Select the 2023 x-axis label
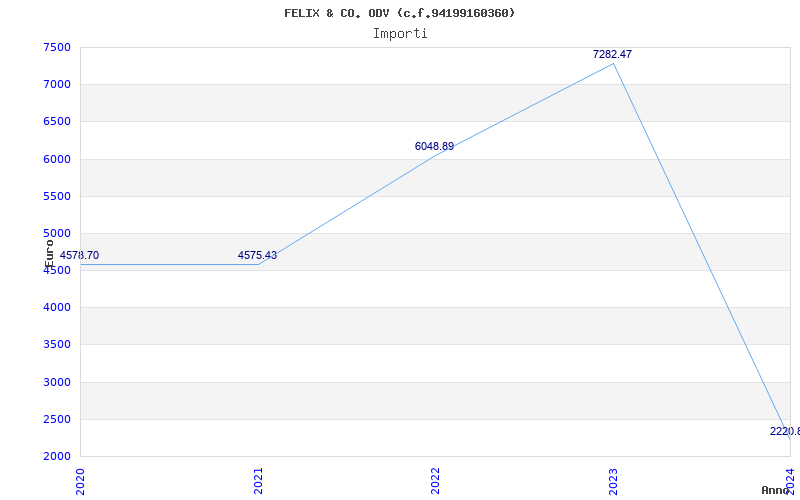800x500 pixels. click(x=613, y=480)
